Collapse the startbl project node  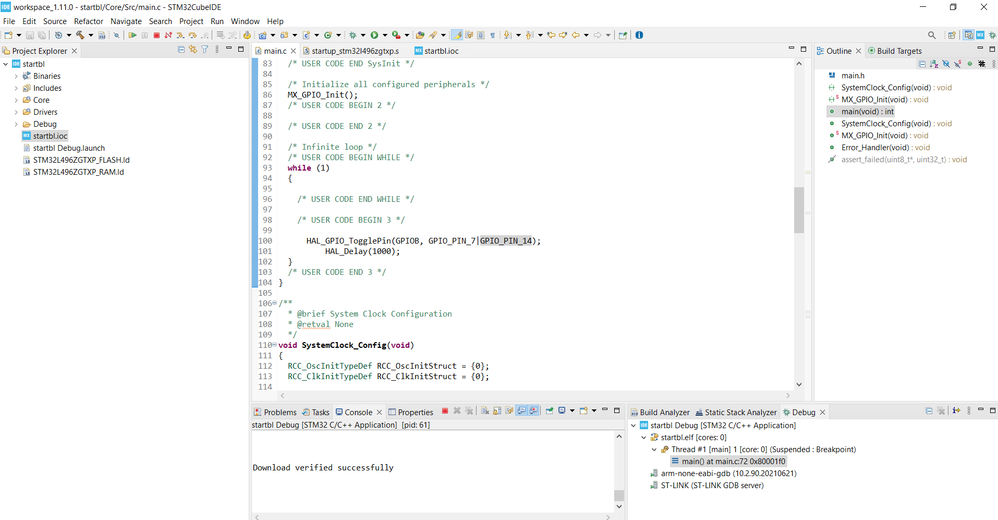[6, 64]
